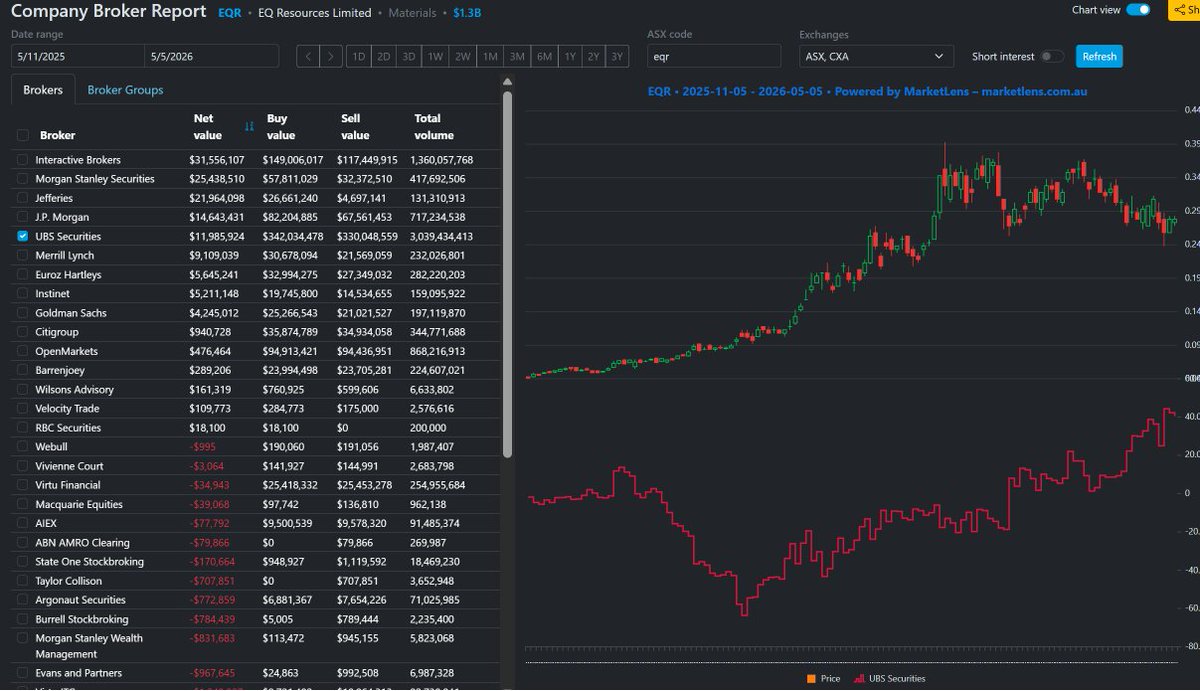Click the end date field 5/5/2026
Screen dimensions: 1200x691
[x=212, y=56]
